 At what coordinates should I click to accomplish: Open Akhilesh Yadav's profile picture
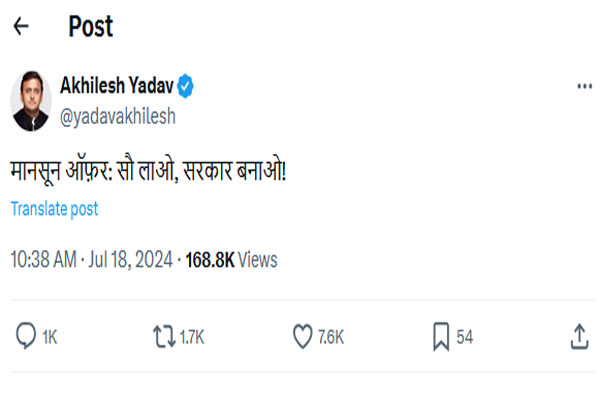tap(33, 100)
